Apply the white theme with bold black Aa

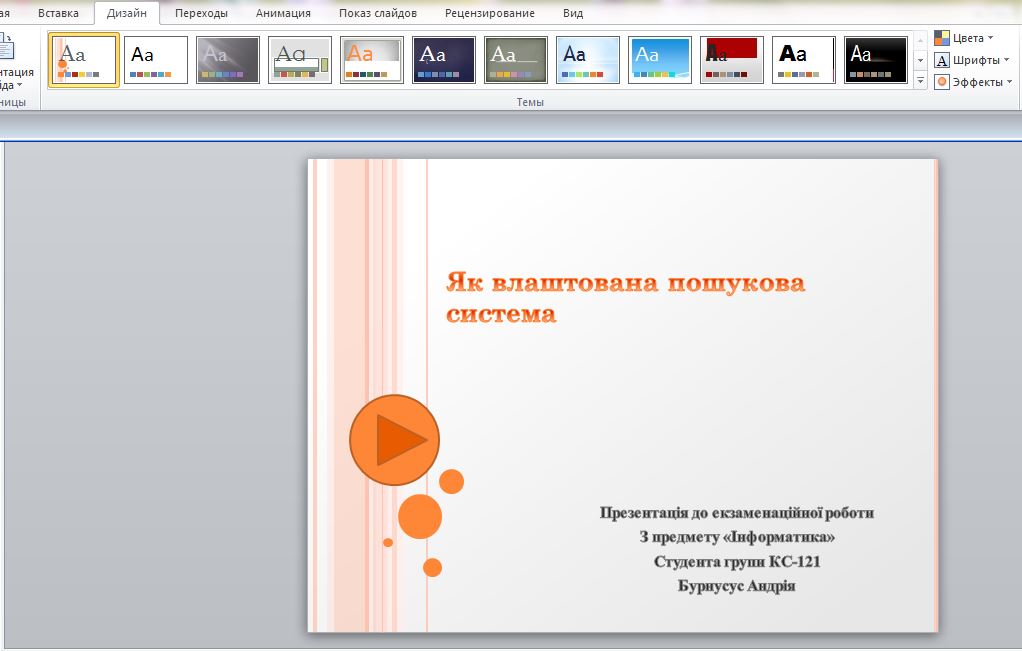tap(804, 60)
